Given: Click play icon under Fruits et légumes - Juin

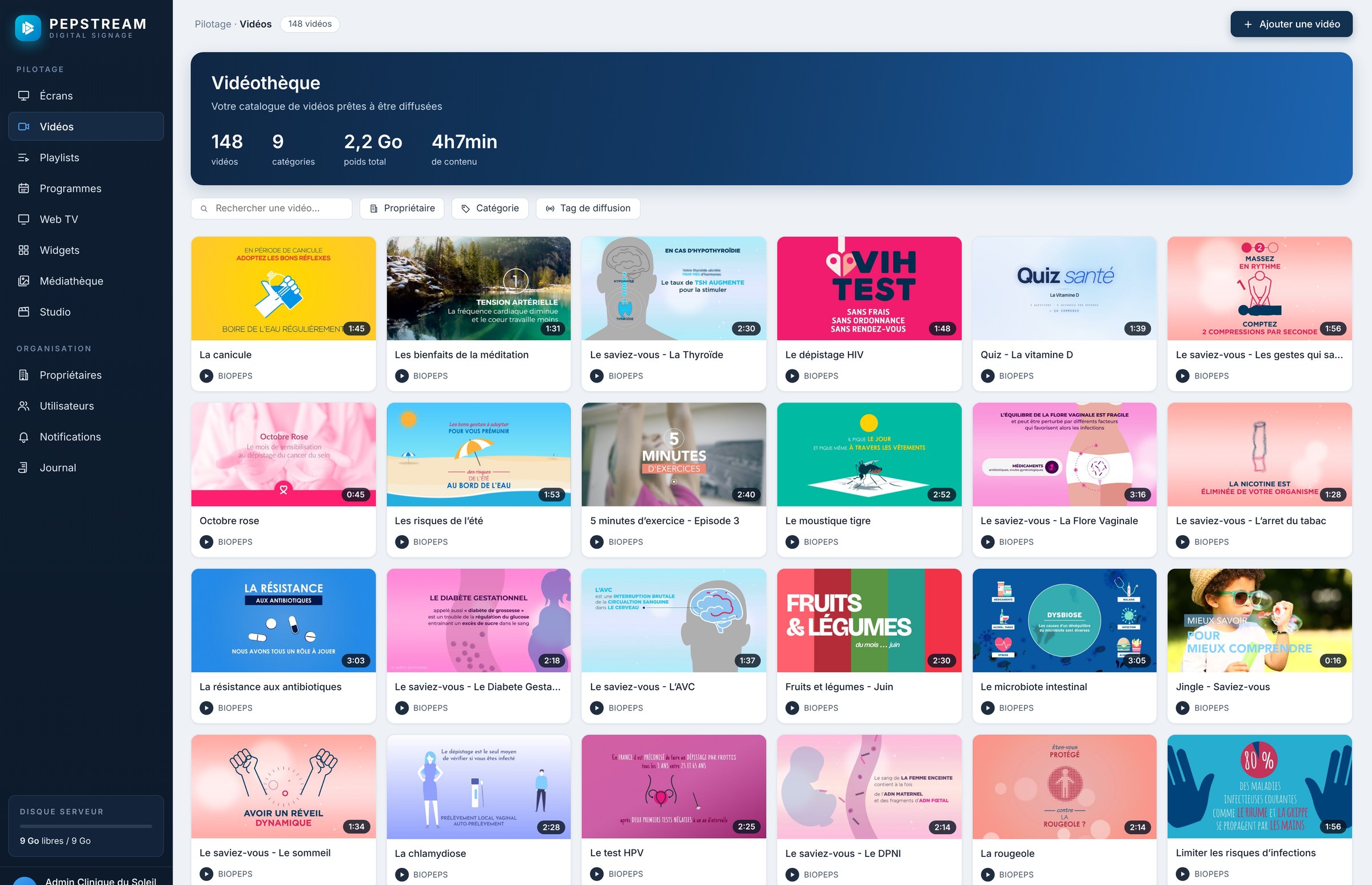Looking at the screenshot, I should click(792, 708).
